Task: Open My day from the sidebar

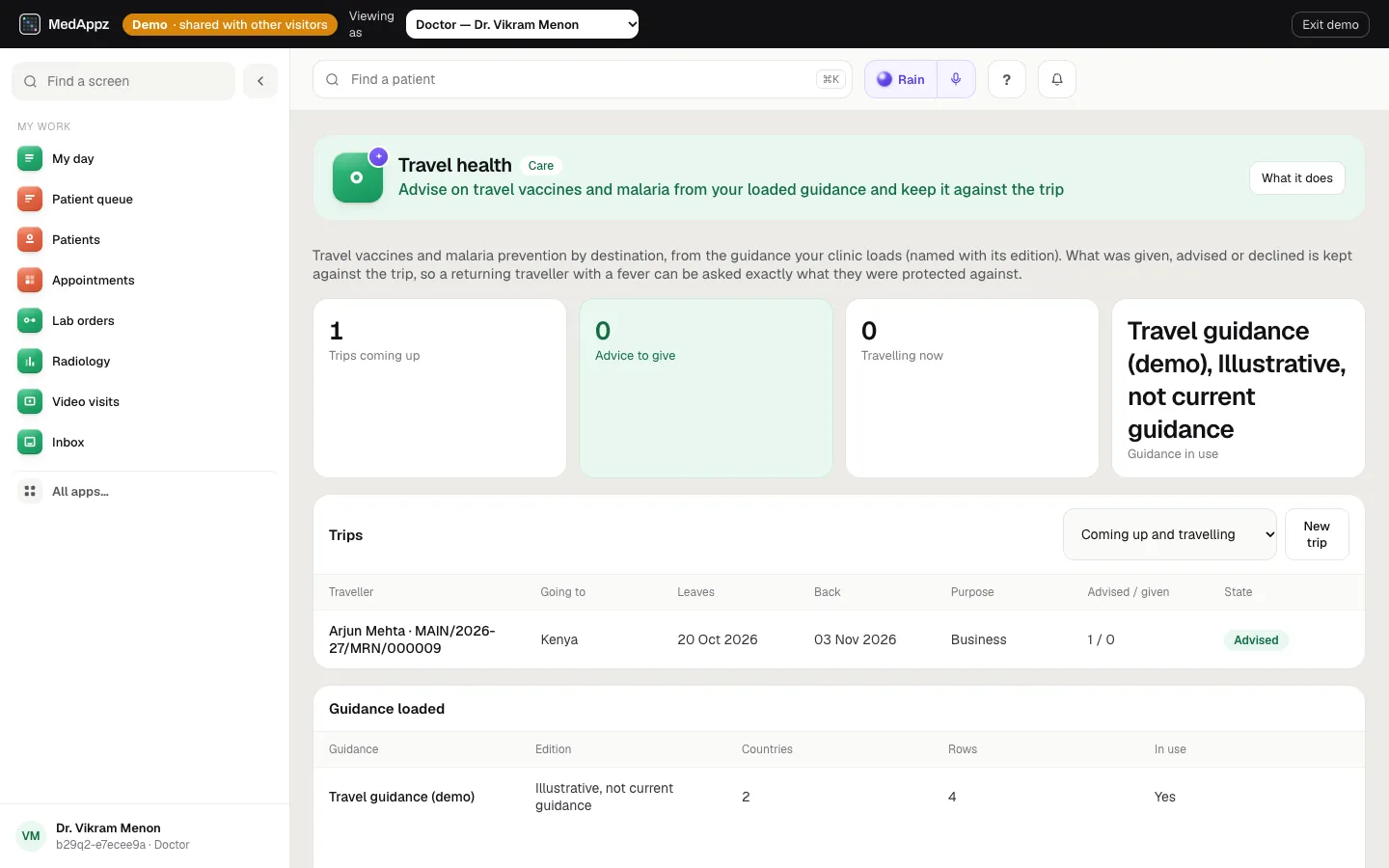Action: (145, 158)
